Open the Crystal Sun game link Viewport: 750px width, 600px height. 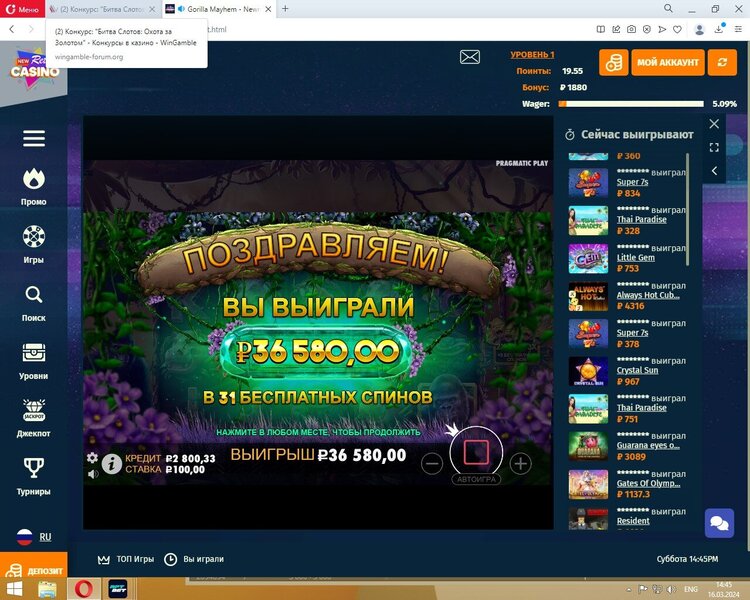(x=637, y=370)
